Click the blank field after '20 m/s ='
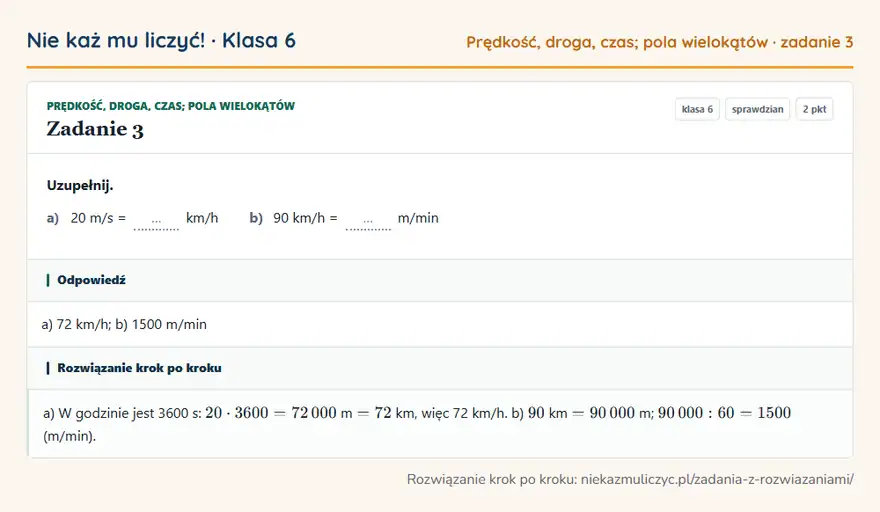The height and width of the screenshot is (512, 880). click(156, 220)
